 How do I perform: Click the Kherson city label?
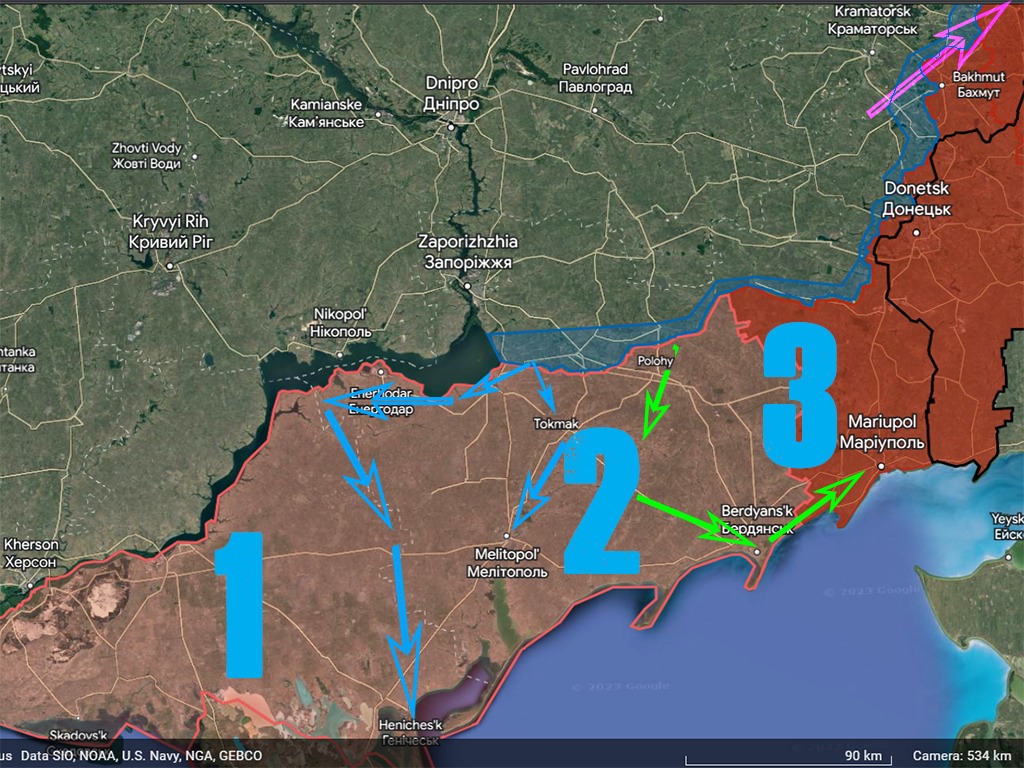point(30,553)
